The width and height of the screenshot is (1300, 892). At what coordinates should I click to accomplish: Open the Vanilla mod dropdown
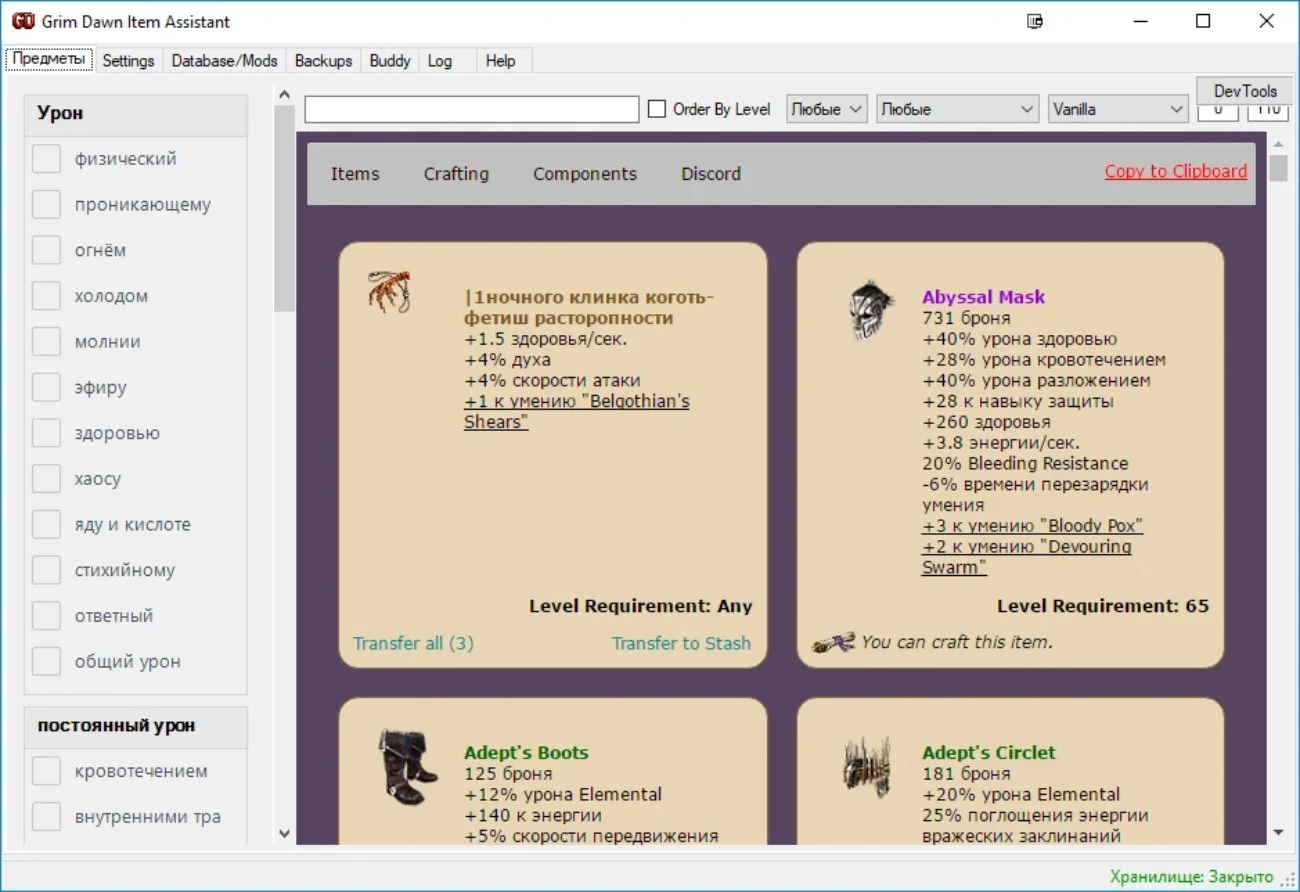click(1118, 109)
